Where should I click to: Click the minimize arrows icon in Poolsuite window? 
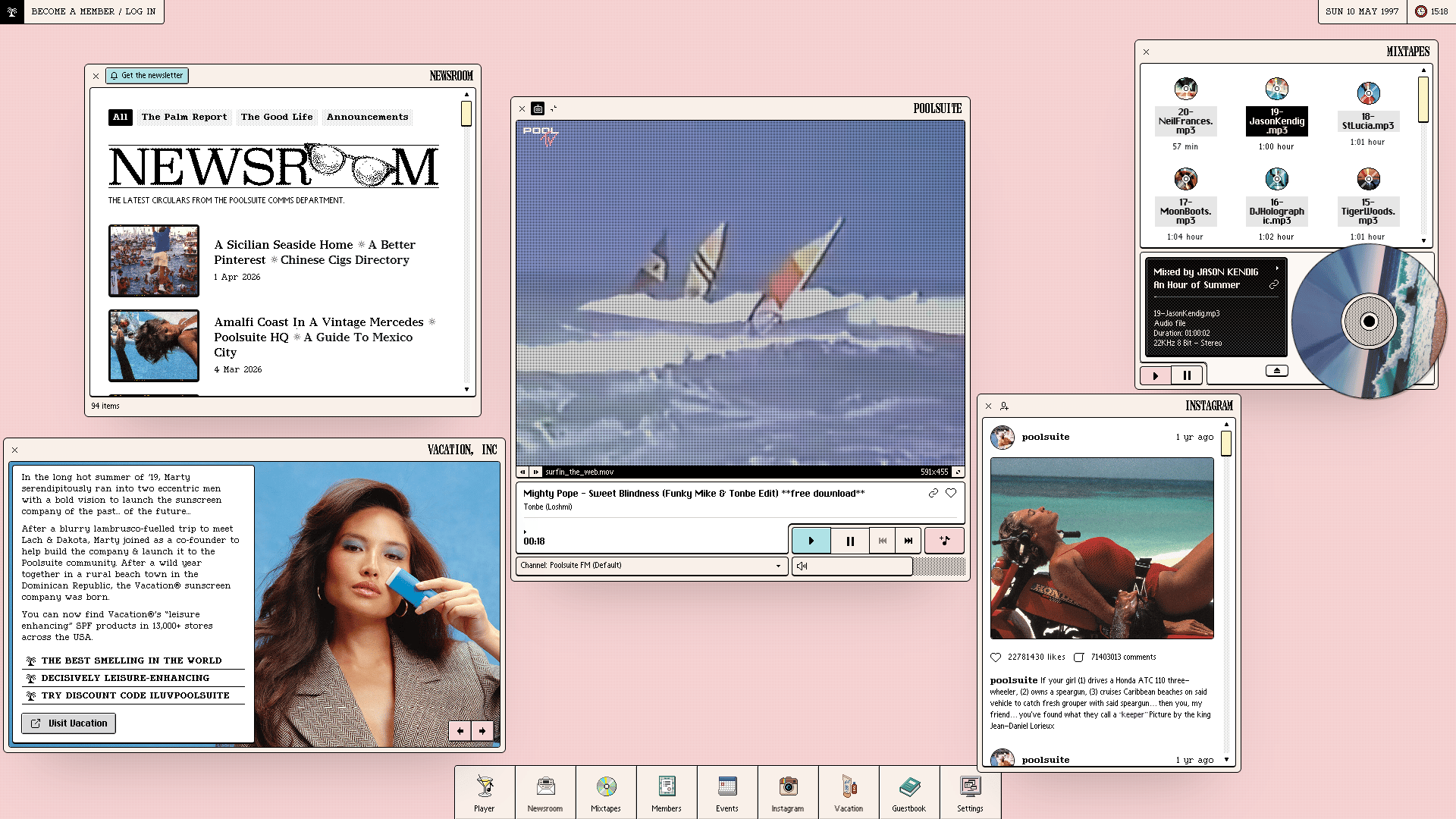tap(554, 108)
